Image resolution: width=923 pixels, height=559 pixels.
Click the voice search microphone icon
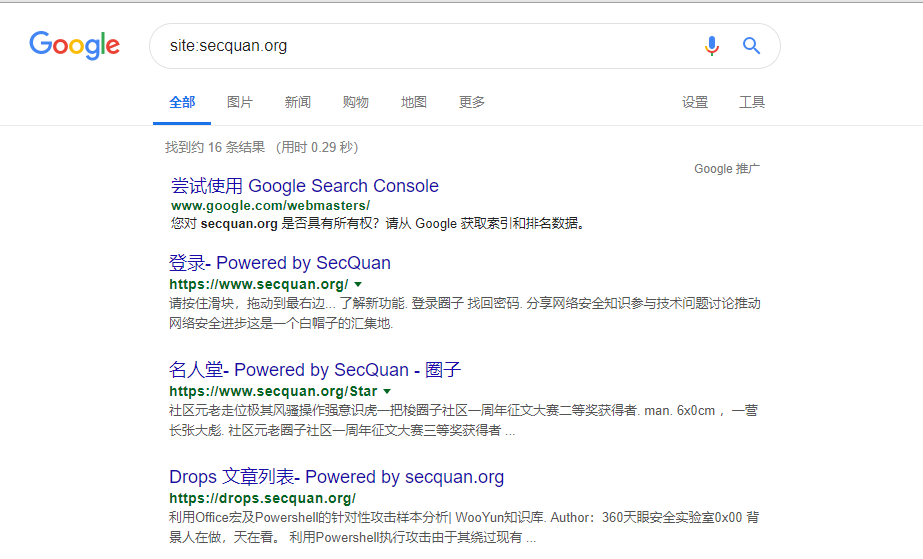pos(711,46)
